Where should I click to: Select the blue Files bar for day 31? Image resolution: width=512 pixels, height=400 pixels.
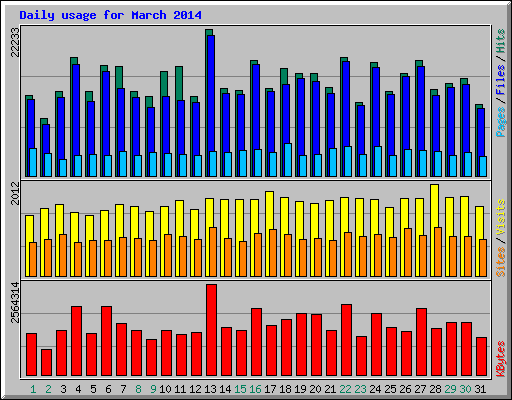click(x=481, y=132)
